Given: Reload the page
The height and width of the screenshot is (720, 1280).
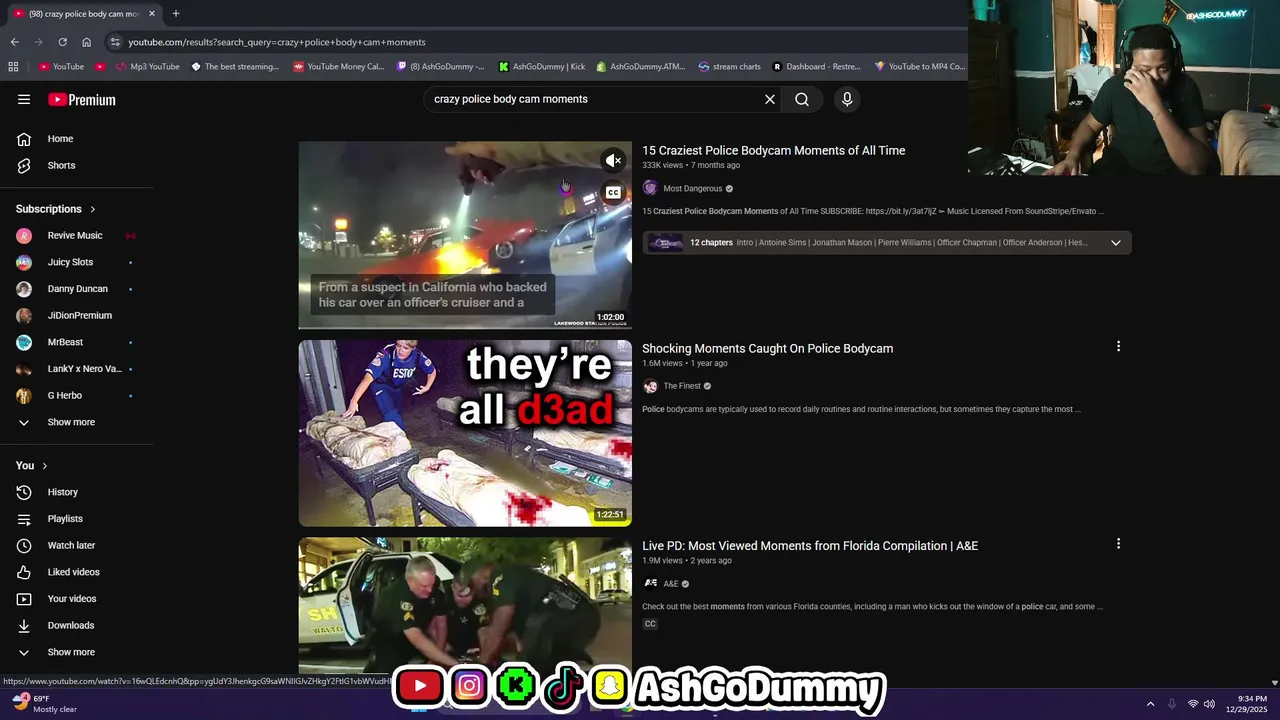Looking at the screenshot, I should click(62, 42).
